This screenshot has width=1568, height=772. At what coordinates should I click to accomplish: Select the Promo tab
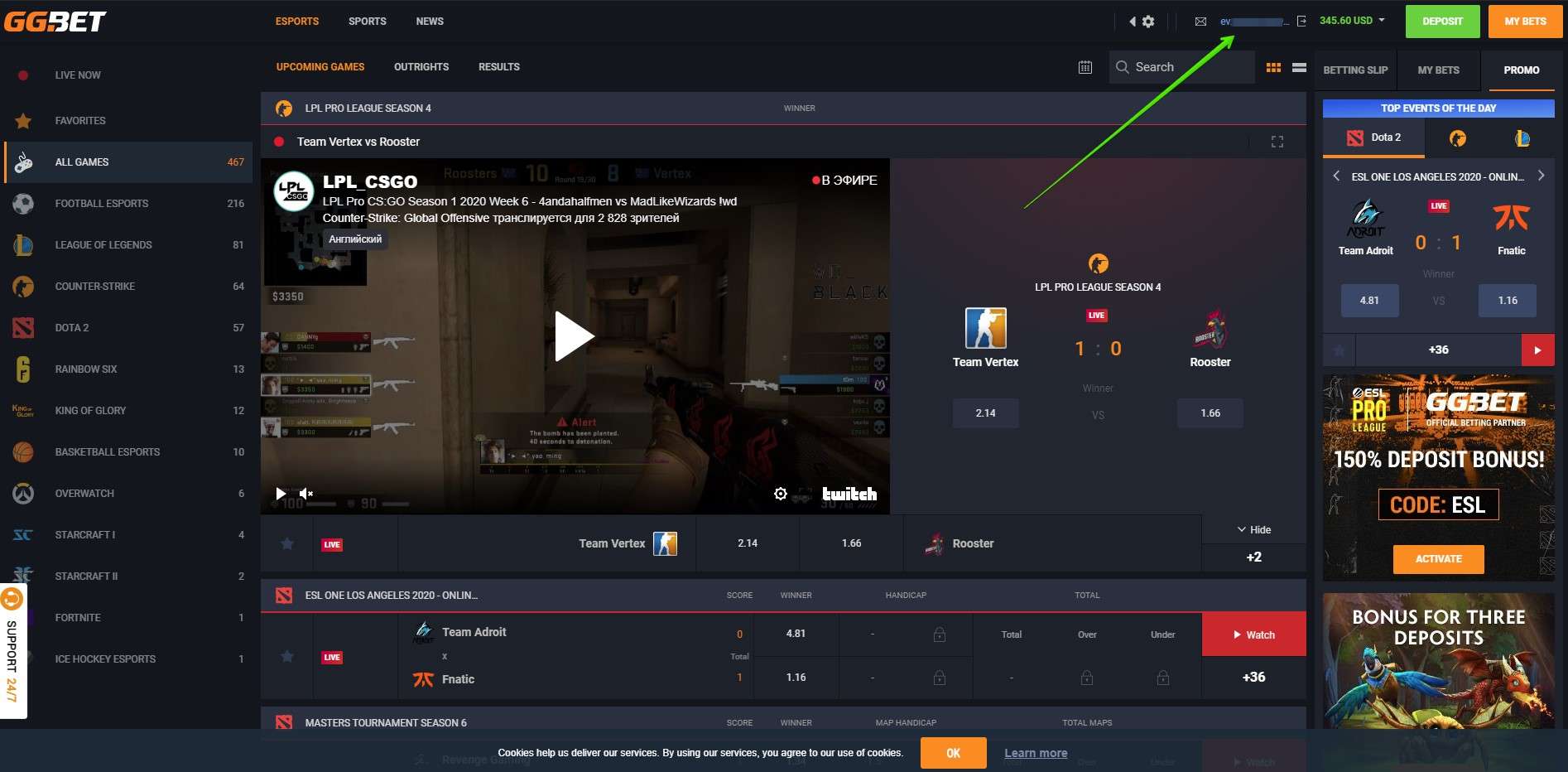[x=1522, y=70]
